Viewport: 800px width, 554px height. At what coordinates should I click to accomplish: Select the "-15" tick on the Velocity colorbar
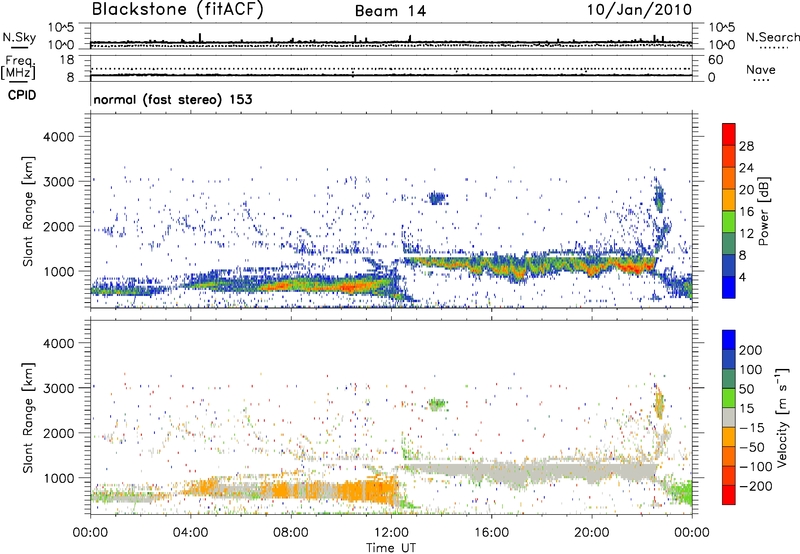tap(752, 428)
